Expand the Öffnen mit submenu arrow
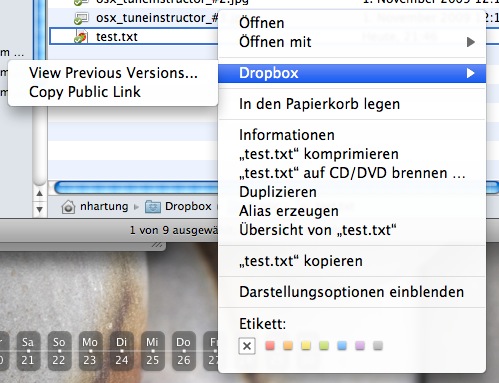Screen dimensions: 499x383 (x=471, y=42)
